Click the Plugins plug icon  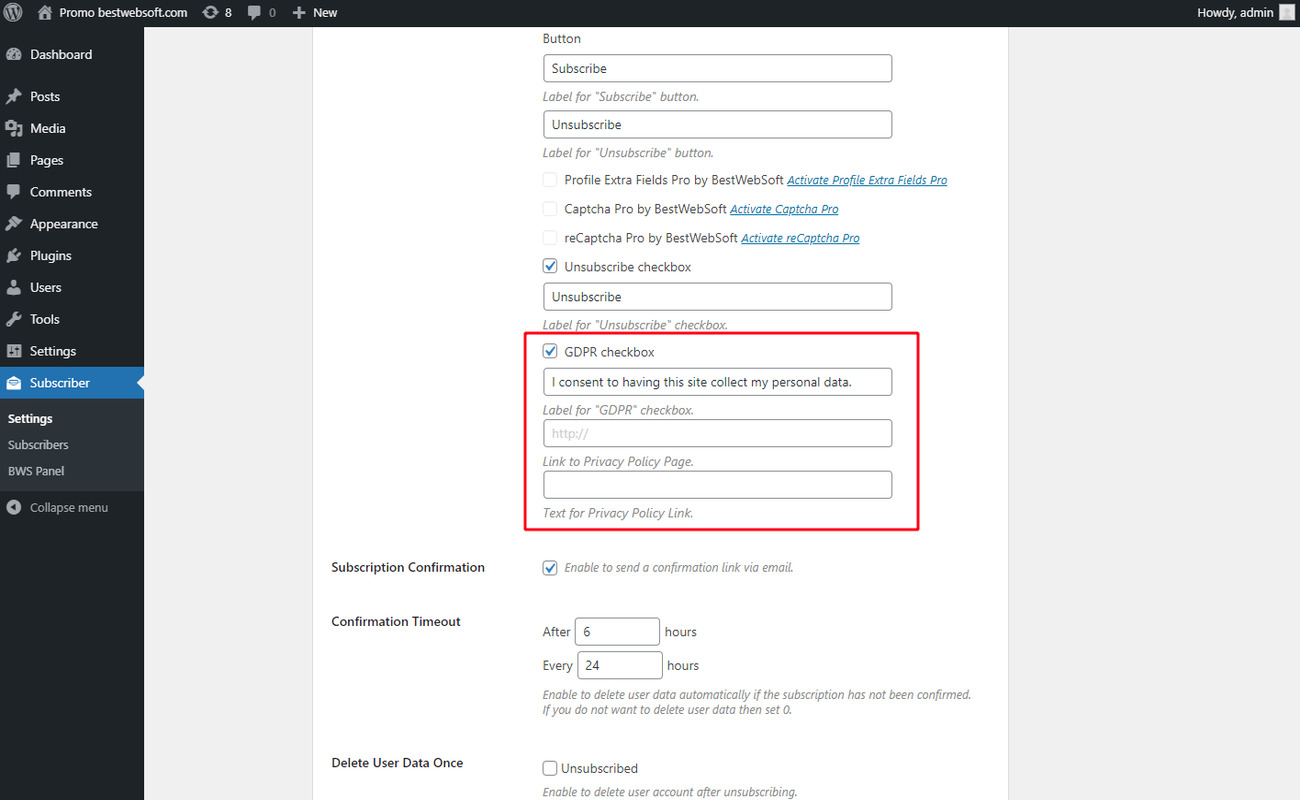pos(14,256)
